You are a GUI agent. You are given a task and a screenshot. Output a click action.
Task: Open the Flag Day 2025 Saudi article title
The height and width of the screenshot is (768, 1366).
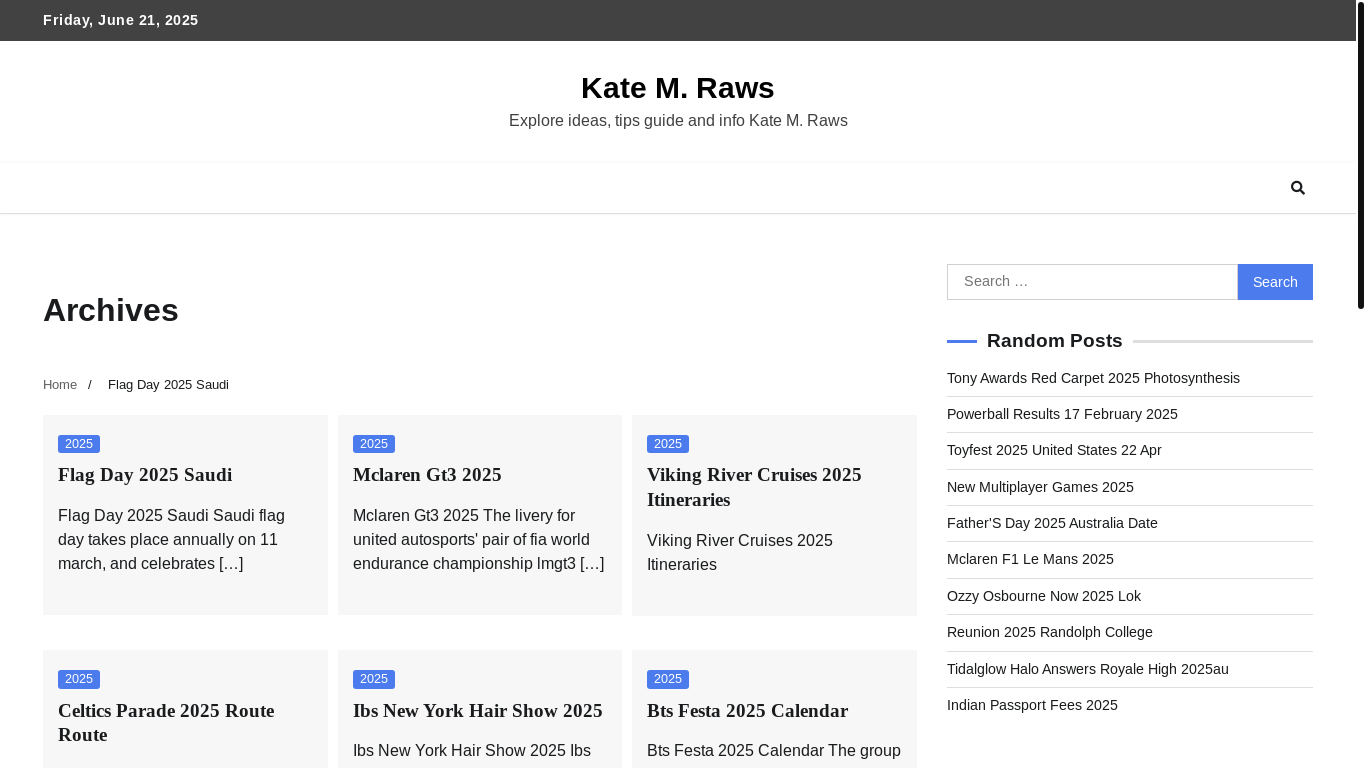[145, 475]
